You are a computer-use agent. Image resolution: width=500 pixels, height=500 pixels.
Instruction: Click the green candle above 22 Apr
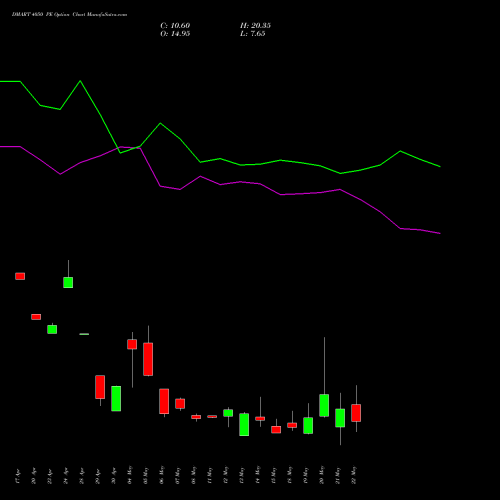pyautogui.click(x=52, y=329)
